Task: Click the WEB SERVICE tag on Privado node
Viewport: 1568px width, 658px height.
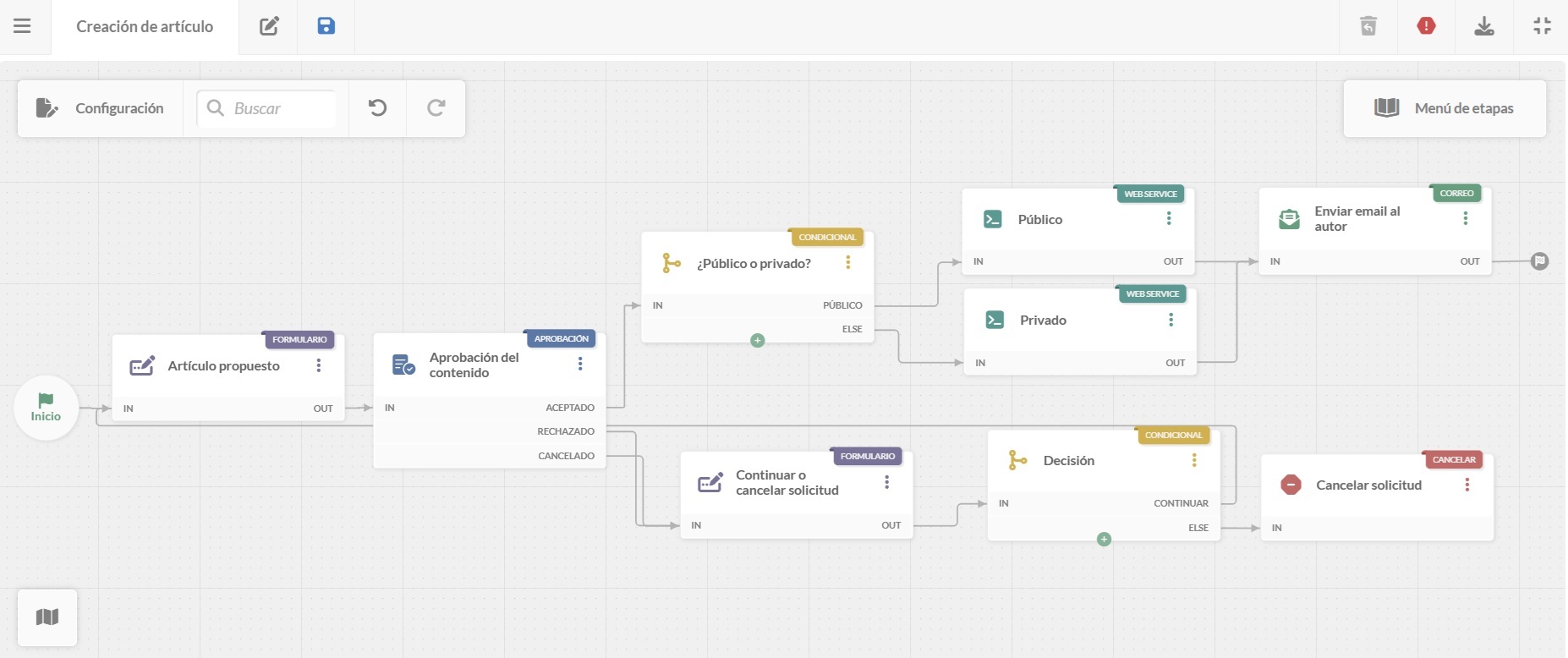Action: tap(1152, 294)
